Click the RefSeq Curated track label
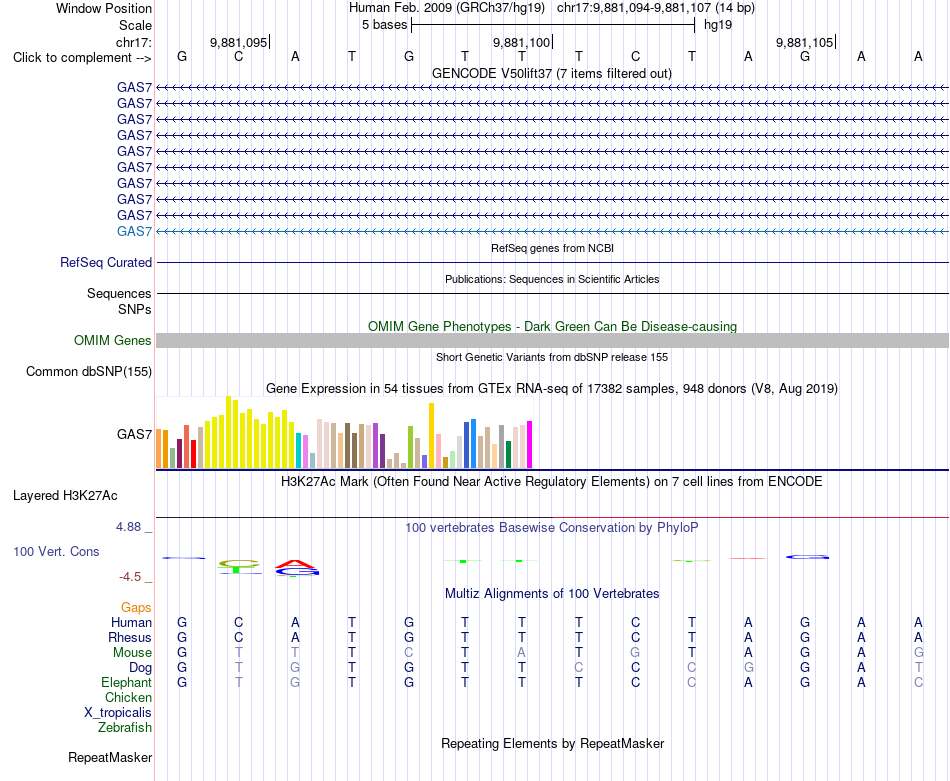This screenshot has width=950, height=781. [x=106, y=262]
